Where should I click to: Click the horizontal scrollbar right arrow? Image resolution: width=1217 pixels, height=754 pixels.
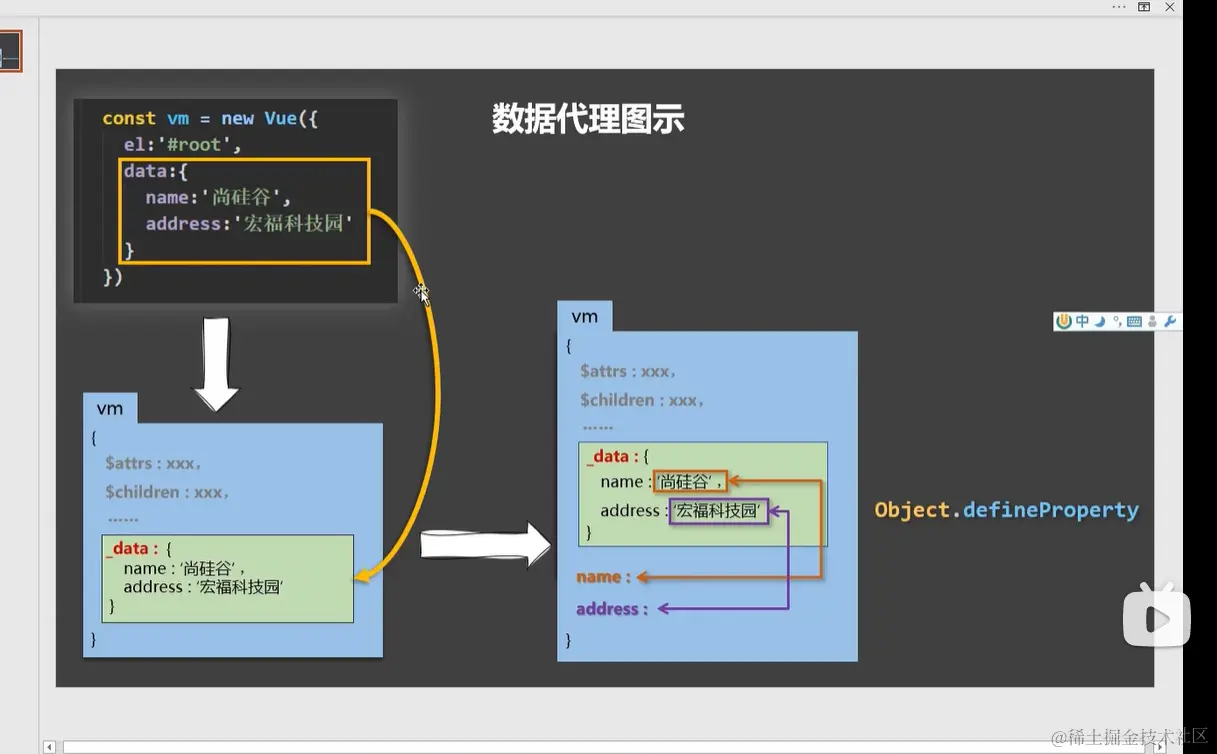tap(1160, 746)
